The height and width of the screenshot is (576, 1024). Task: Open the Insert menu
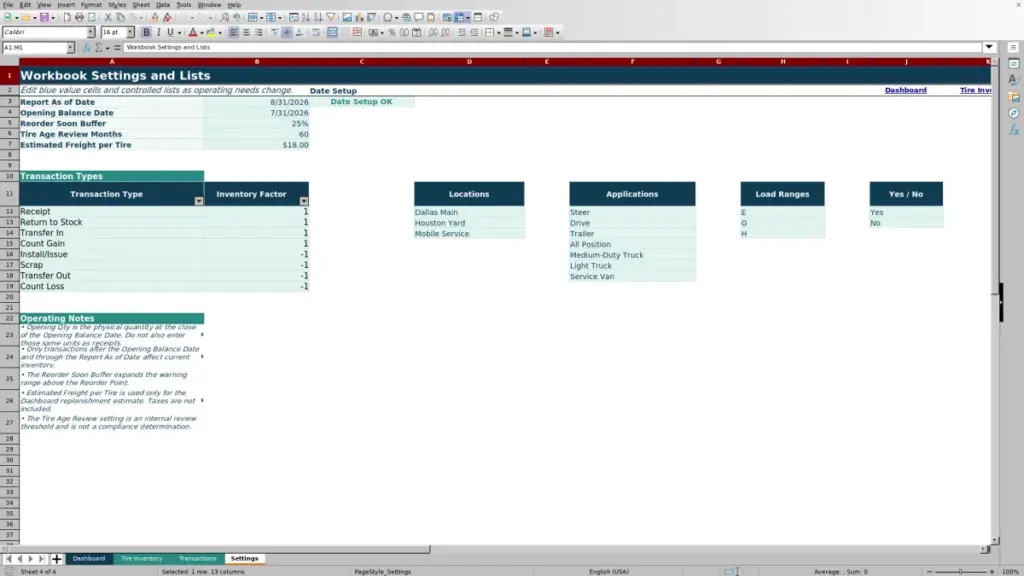click(66, 5)
